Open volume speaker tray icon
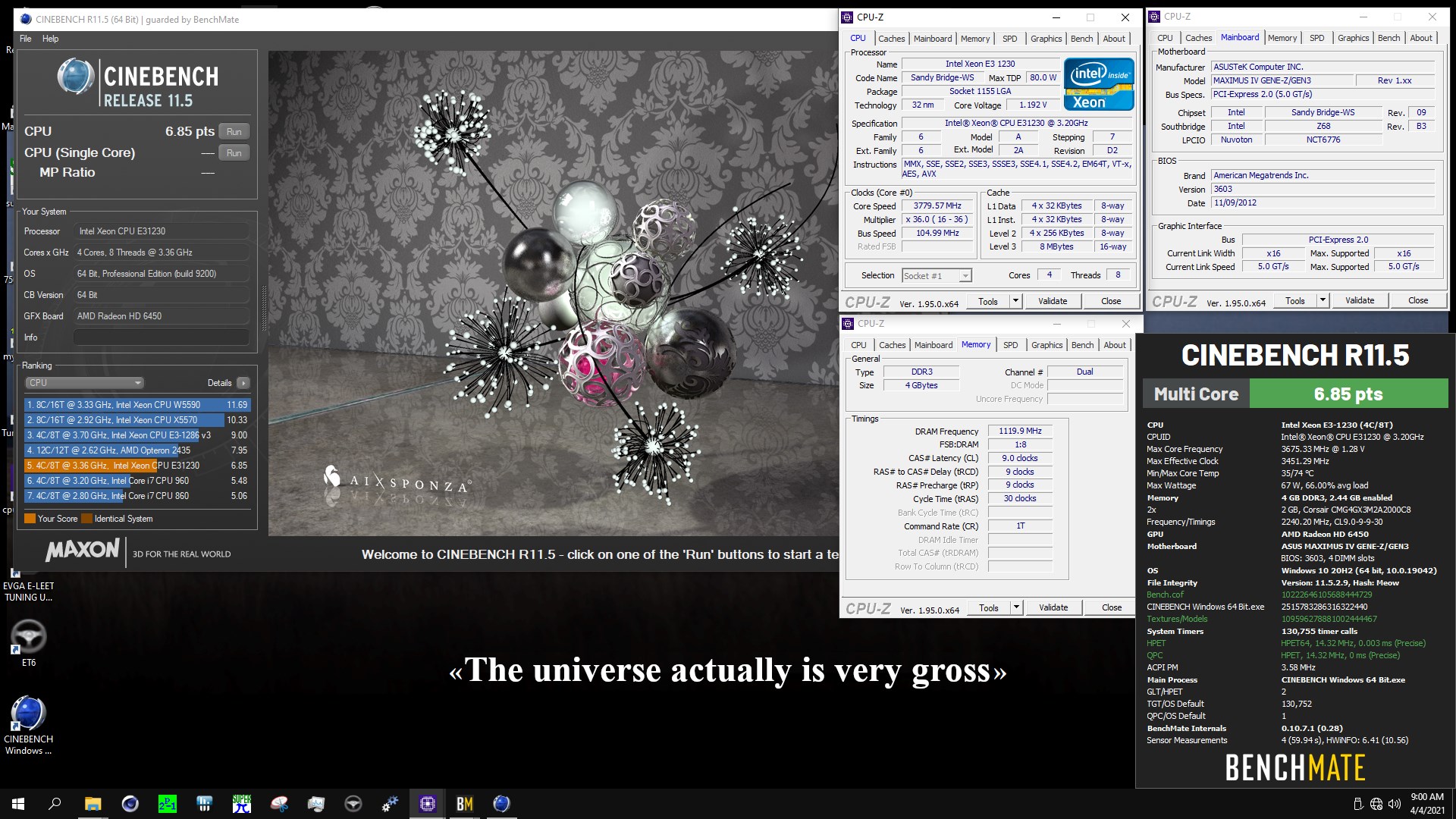 (1395, 804)
